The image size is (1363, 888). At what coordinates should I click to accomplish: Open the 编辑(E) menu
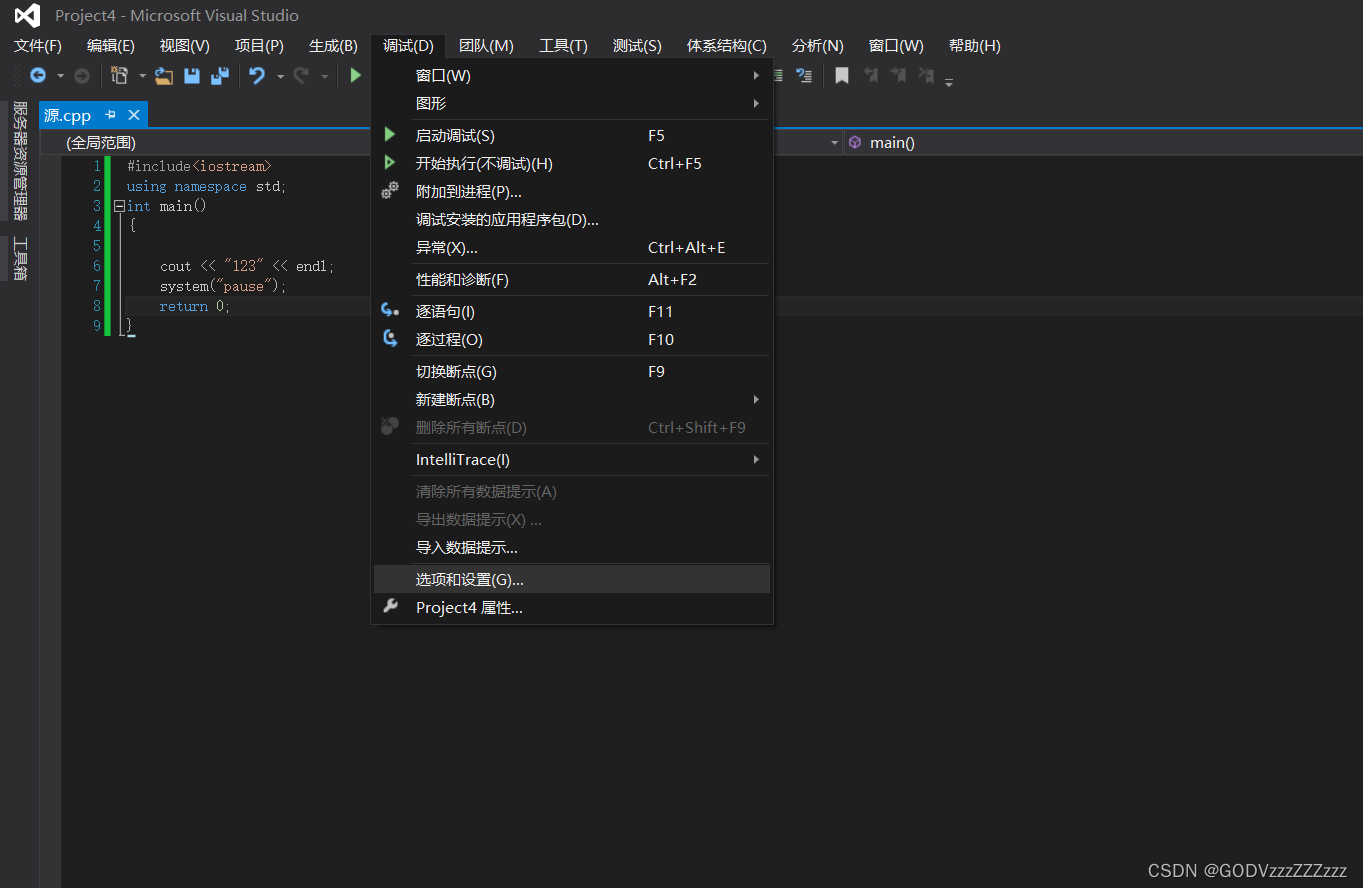tap(111, 46)
